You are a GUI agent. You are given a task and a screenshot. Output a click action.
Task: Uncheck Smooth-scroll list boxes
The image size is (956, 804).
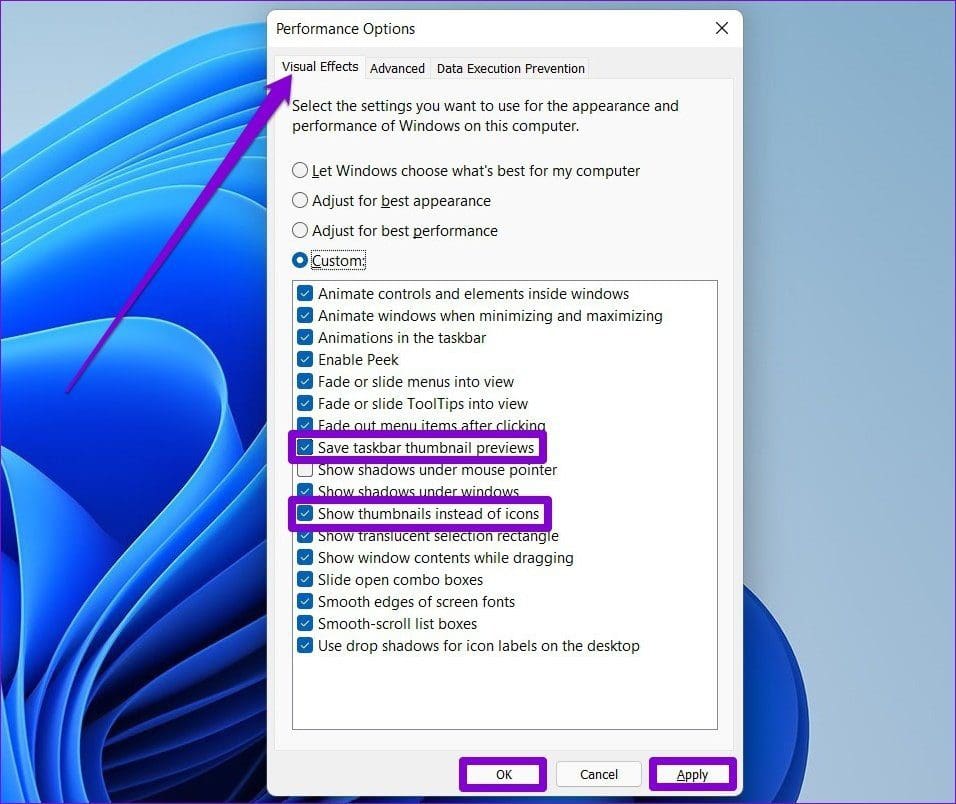pyautogui.click(x=305, y=624)
